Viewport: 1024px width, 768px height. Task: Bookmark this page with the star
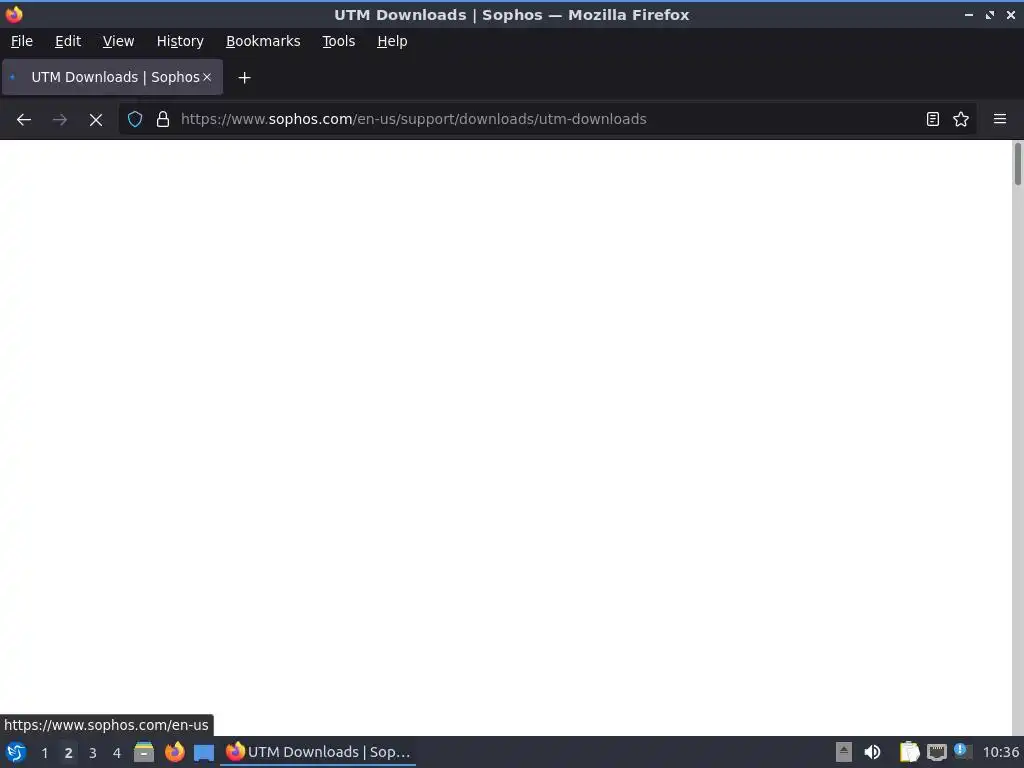point(961,120)
